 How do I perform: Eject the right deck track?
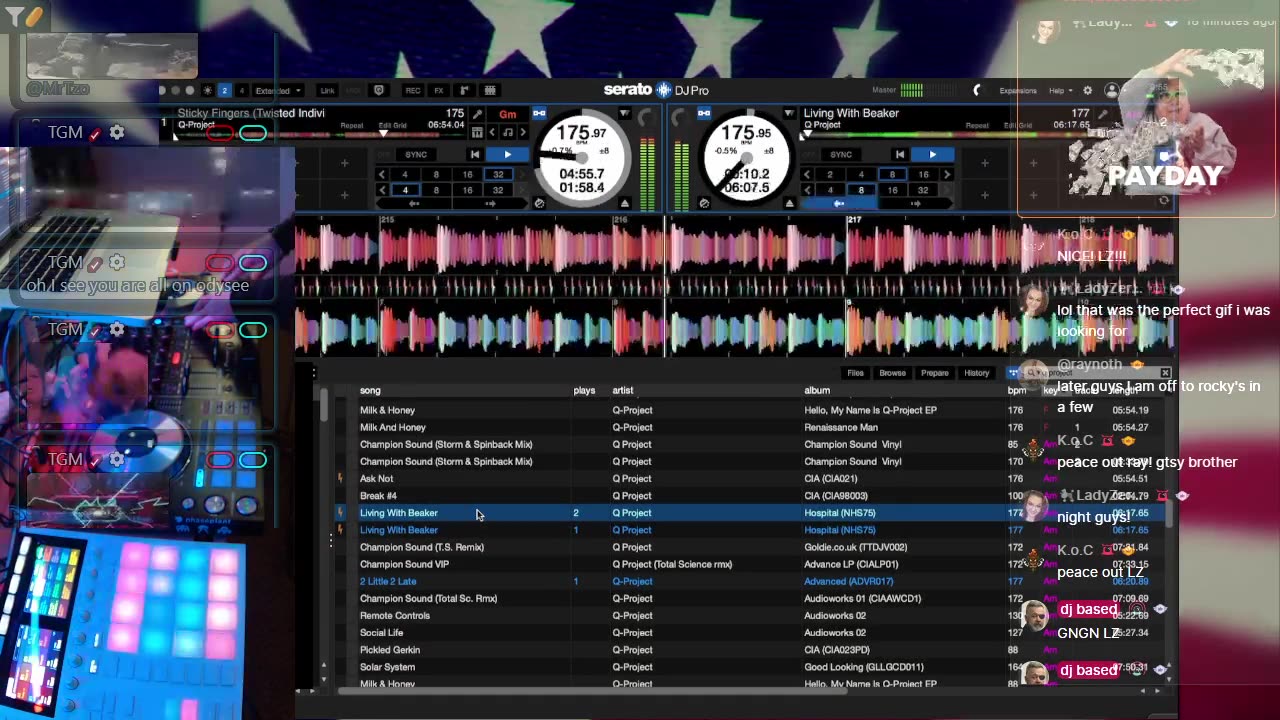(x=790, y=204)
